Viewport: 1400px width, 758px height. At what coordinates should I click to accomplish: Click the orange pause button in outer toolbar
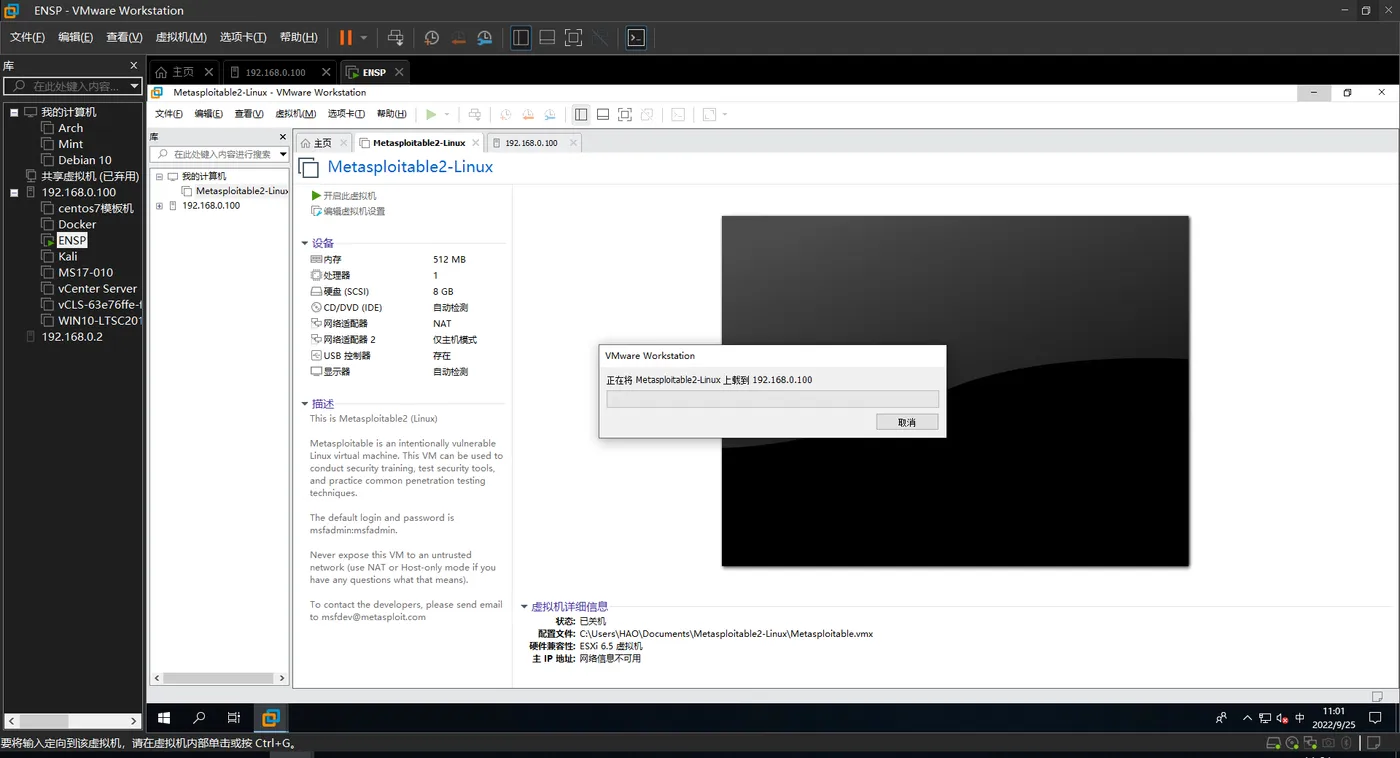pos(345,38)
